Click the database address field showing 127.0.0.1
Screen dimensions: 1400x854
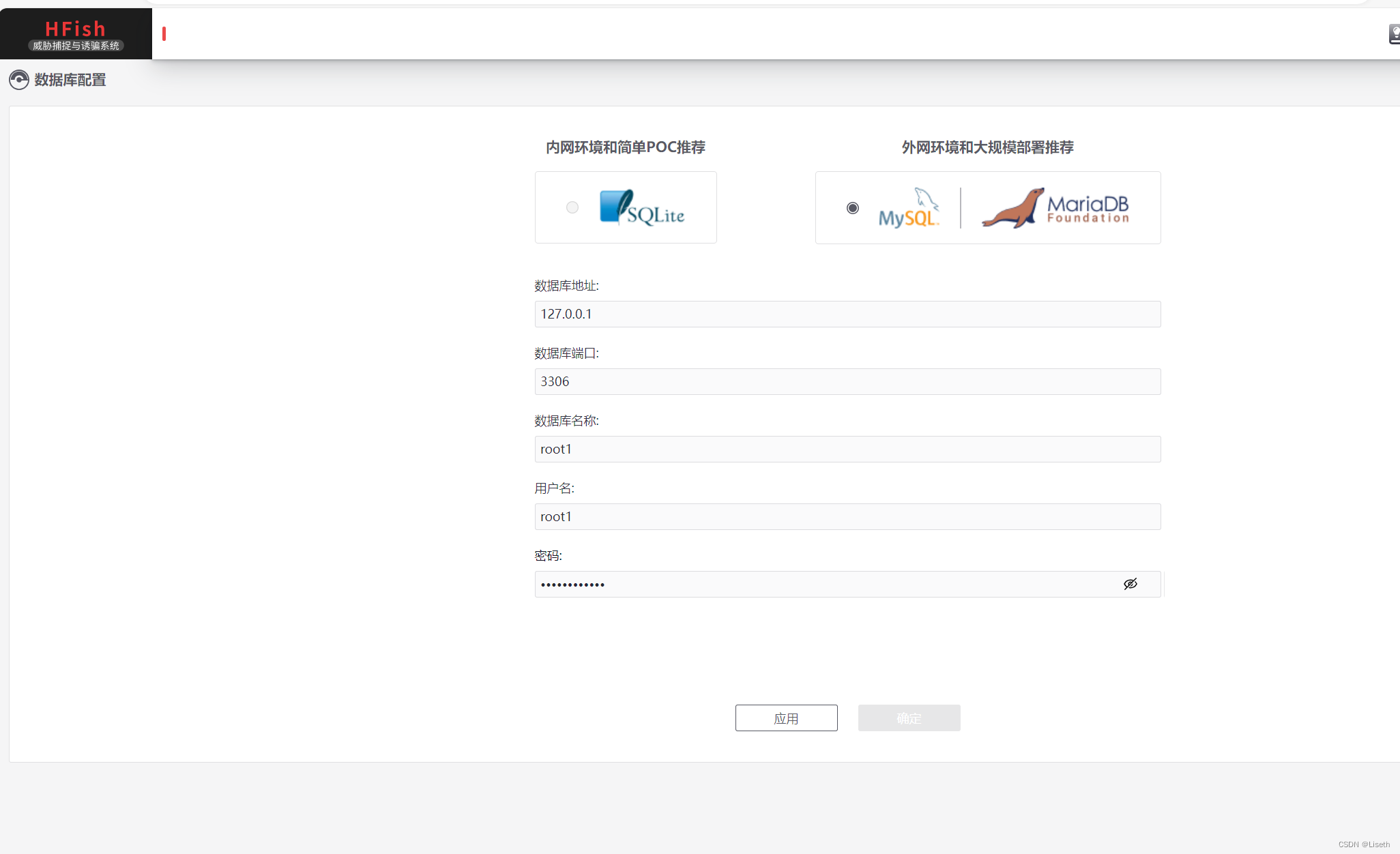pos(847,314)
